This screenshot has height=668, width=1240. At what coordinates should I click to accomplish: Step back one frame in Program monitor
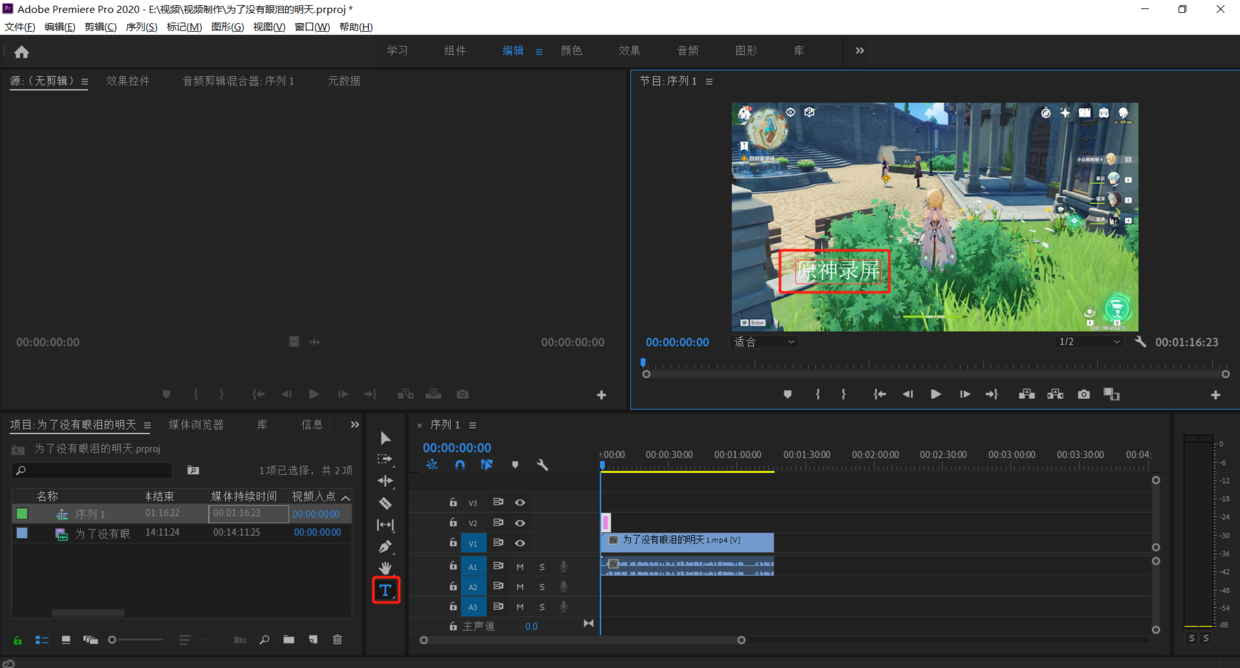[x=907, y=394]
